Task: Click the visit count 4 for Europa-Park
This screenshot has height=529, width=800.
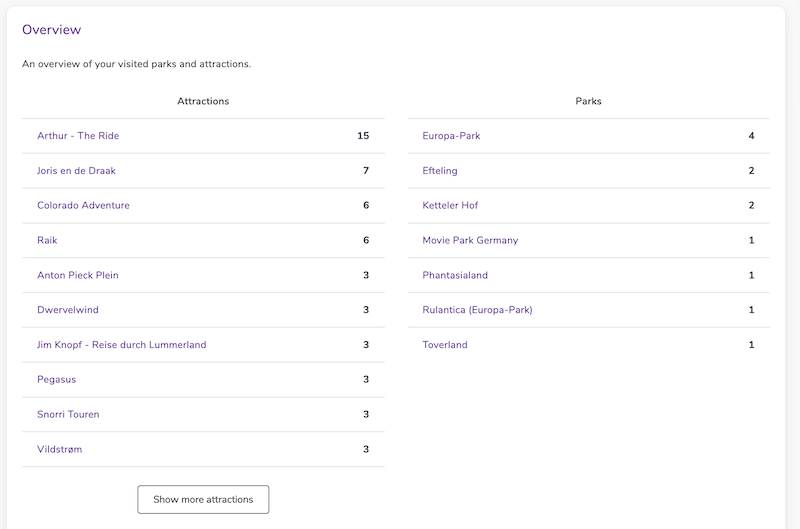Action: [x=751, y=136]
